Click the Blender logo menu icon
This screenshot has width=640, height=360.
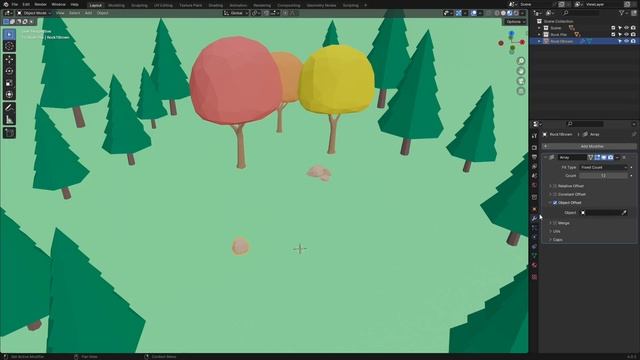pyautogui.click(x=6, y=4)
